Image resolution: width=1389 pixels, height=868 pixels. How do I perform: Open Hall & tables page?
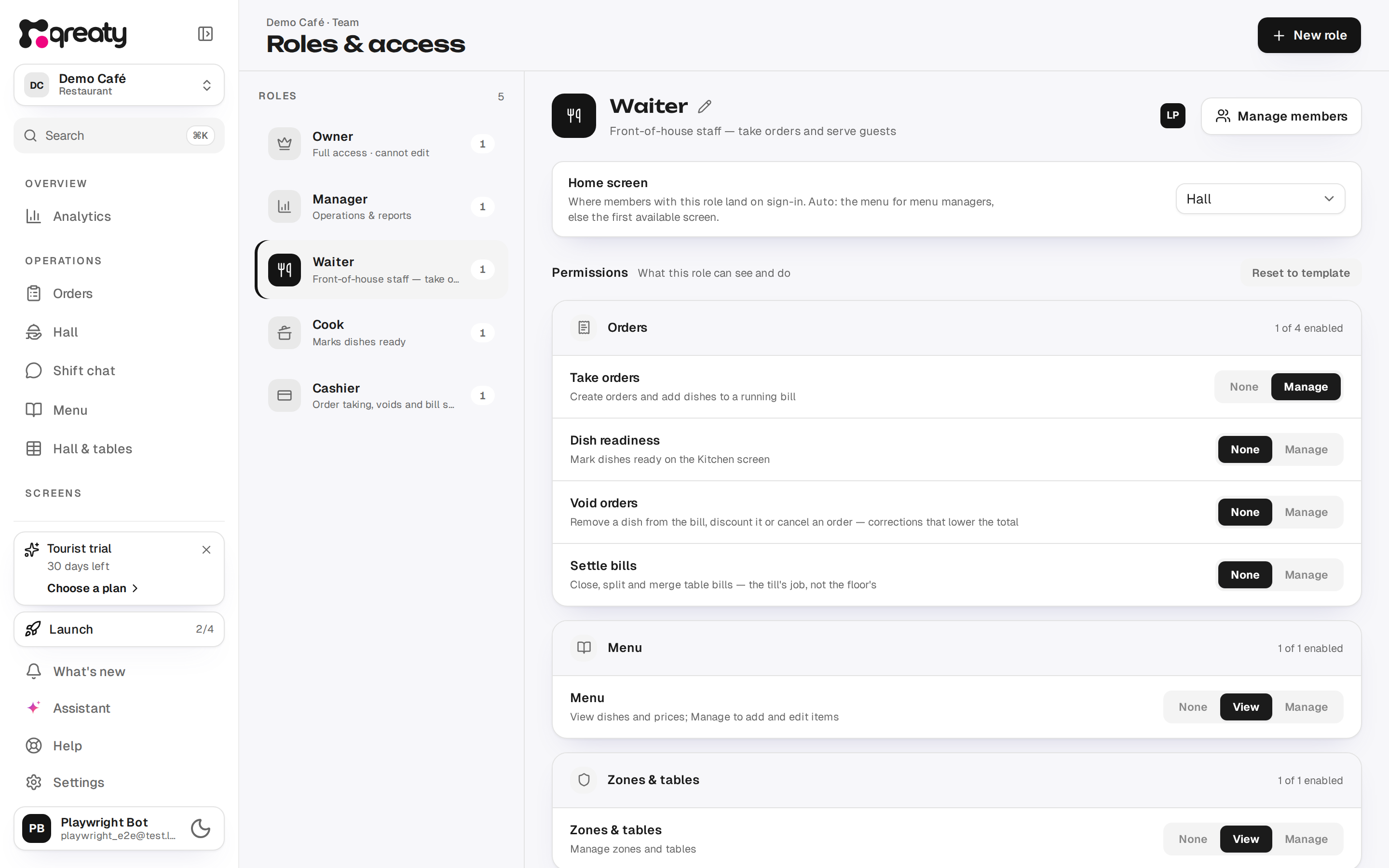119,448
